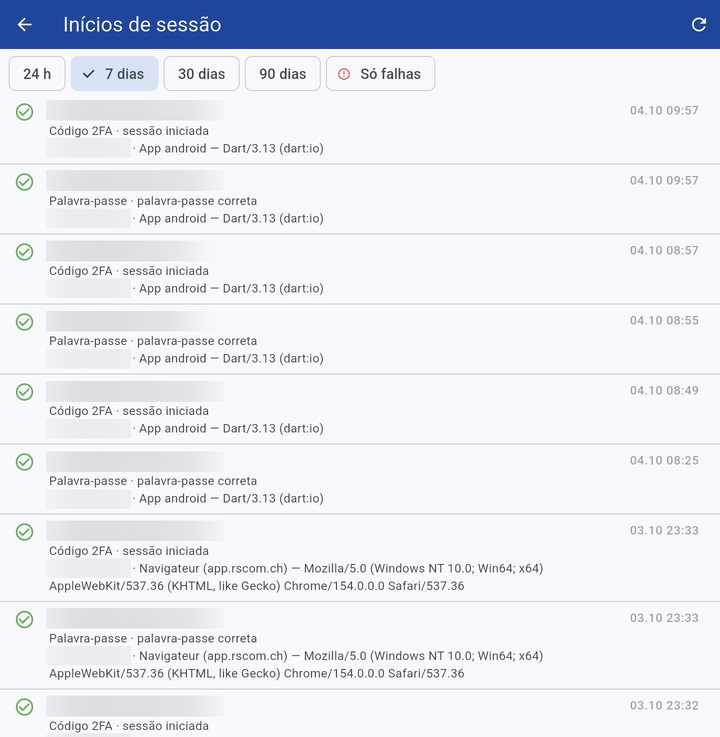Click the success icon of 04.10 09:57 Palavra-passe entry
720x737 pixels.
click(24, 182)
